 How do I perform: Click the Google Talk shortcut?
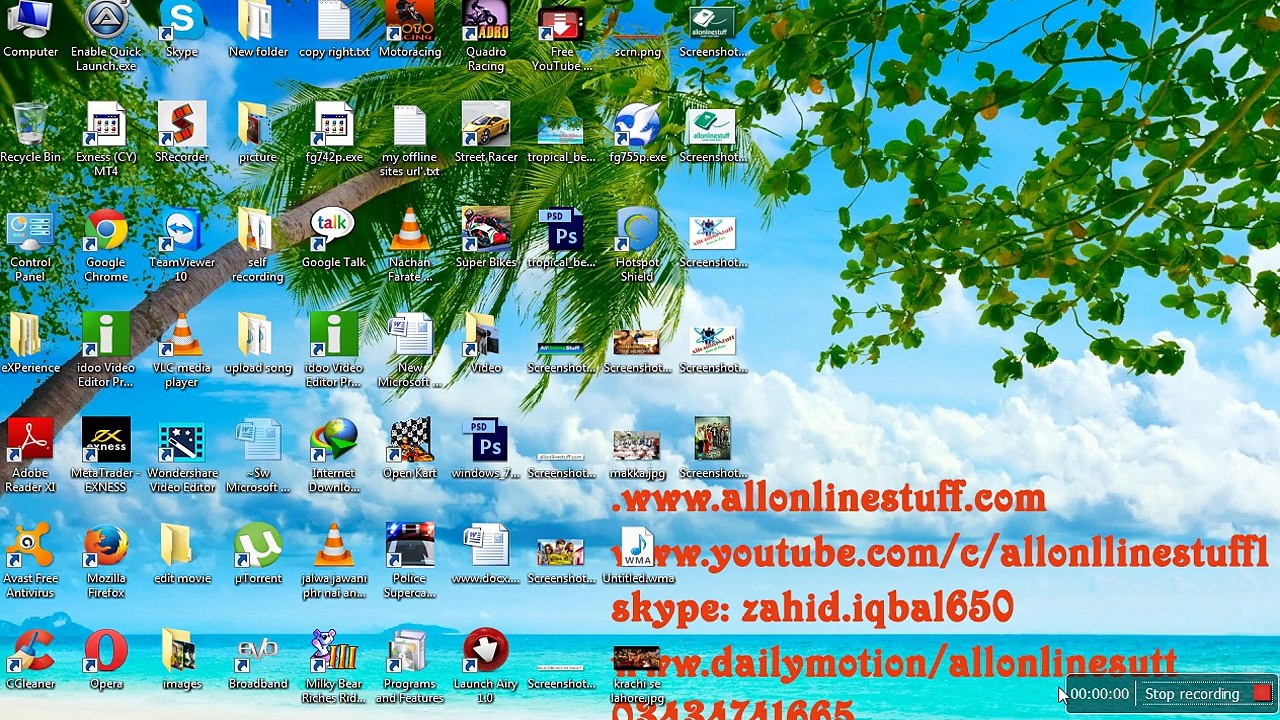click(x=334, y=239)
